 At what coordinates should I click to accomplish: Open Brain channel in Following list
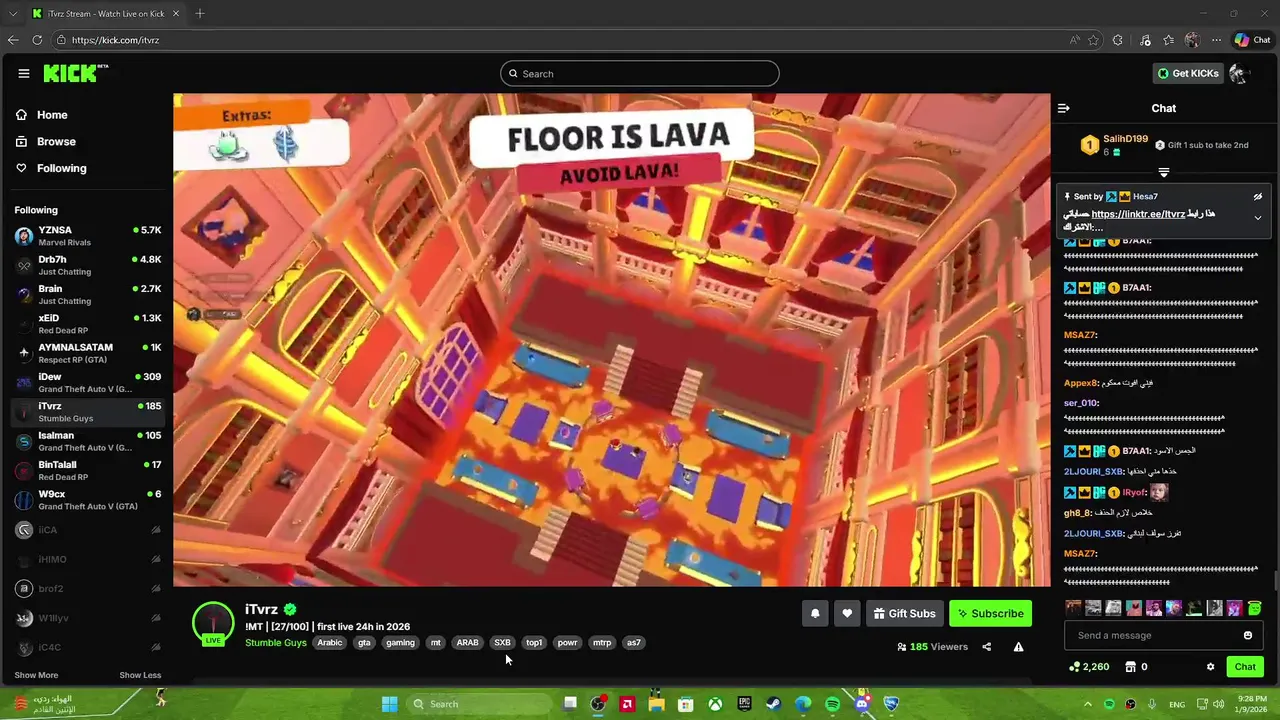pos(88,294)
